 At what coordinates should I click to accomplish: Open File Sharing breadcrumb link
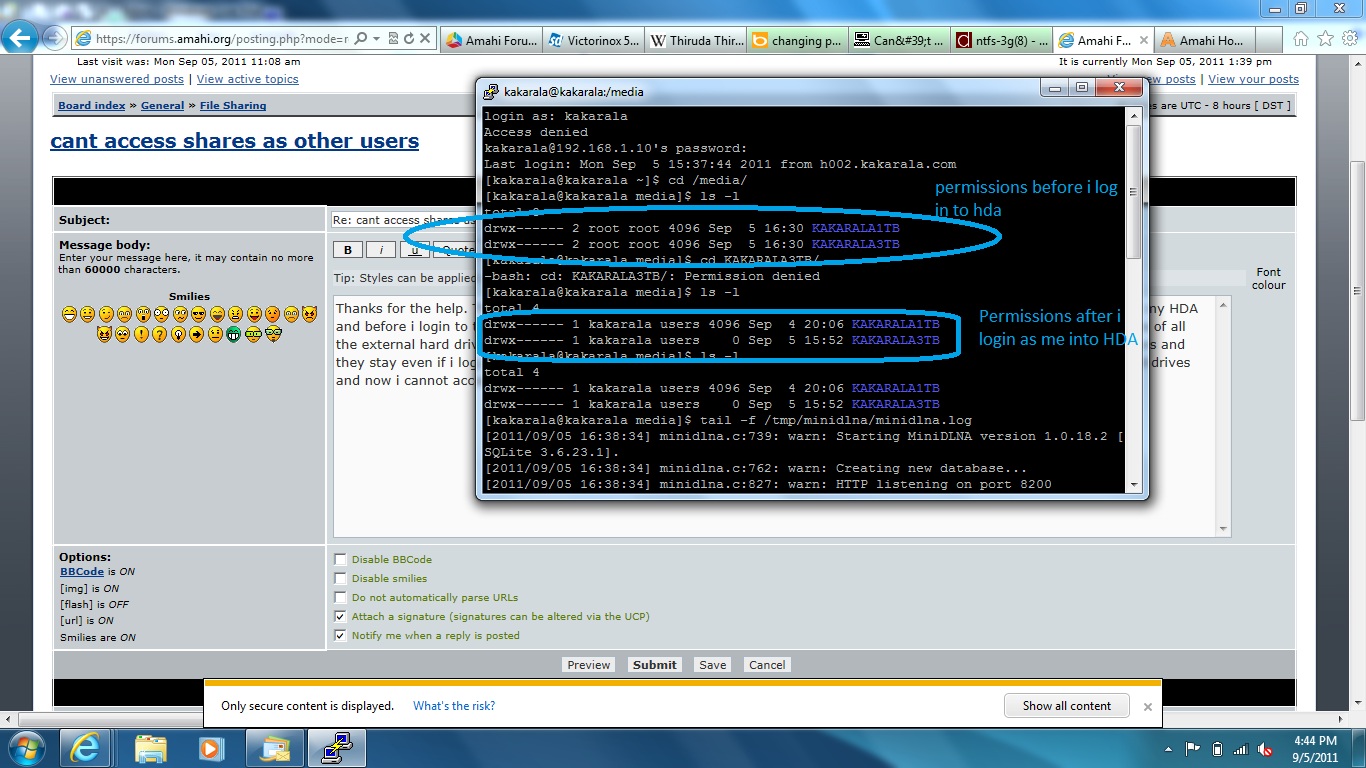coord(233,105)
